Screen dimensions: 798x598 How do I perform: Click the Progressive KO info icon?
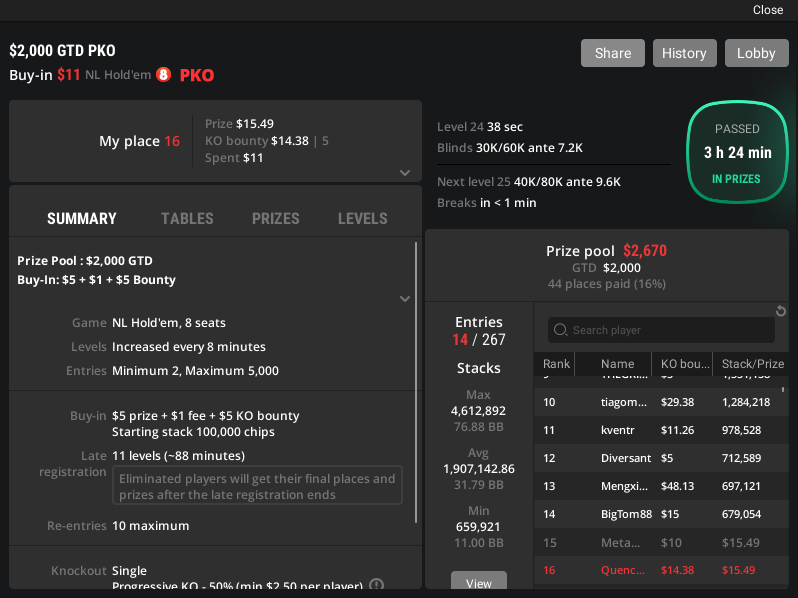pos(376,585)
